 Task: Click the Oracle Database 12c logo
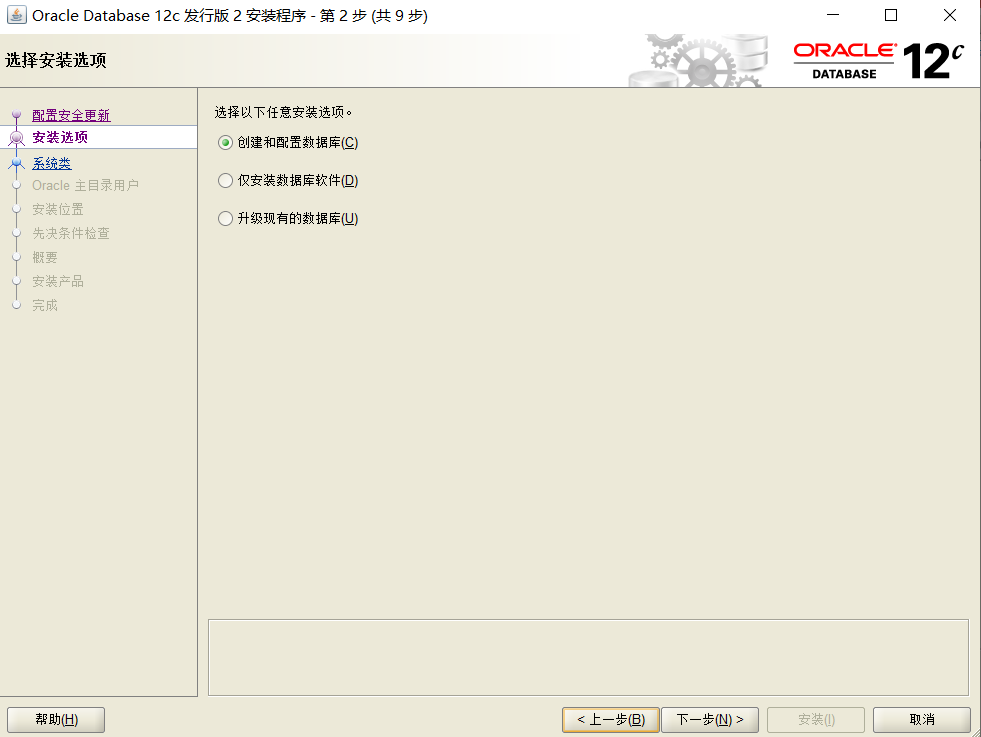(x=878, y=61)
